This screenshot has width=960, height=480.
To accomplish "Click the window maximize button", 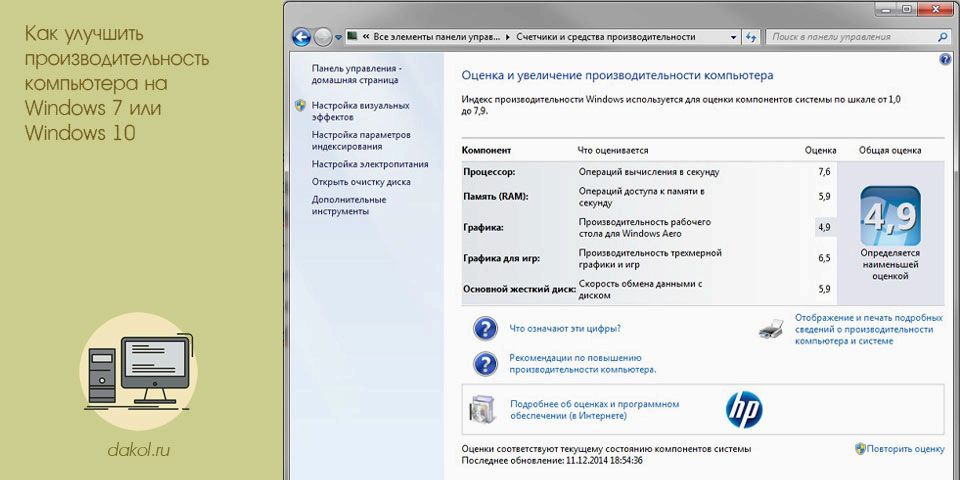I will [x=907, y=9].
